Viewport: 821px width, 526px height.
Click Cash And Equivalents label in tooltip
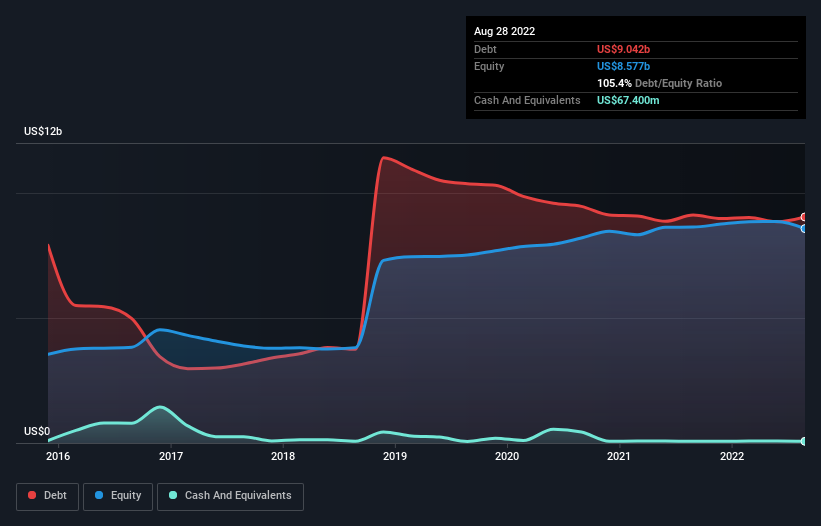coord(527,100)
